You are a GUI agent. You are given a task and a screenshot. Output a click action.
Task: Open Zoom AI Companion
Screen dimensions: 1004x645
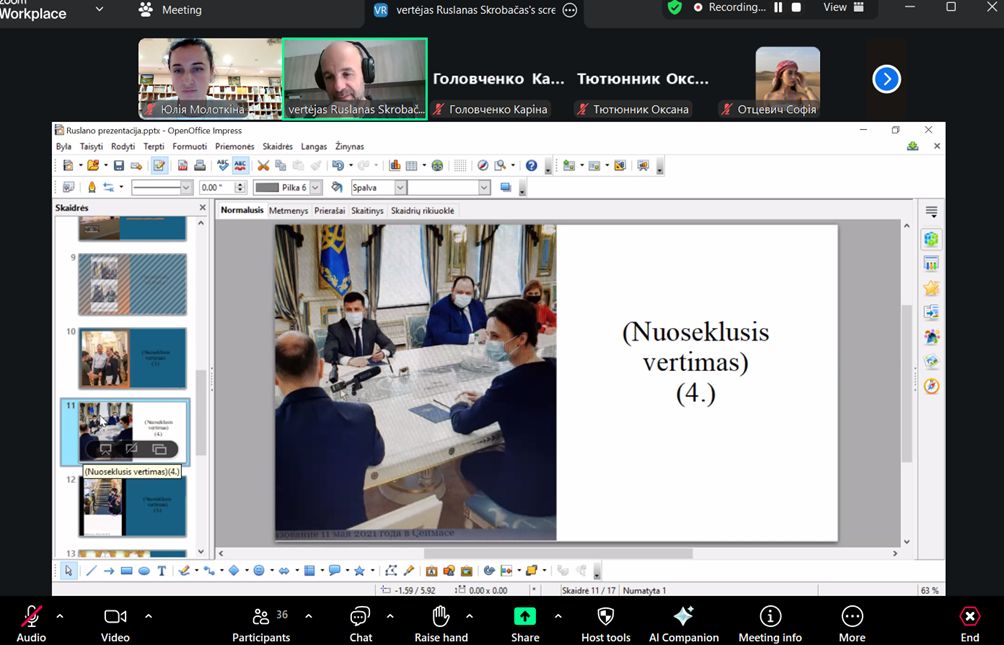pyautogui.click(x=683, y=623)
